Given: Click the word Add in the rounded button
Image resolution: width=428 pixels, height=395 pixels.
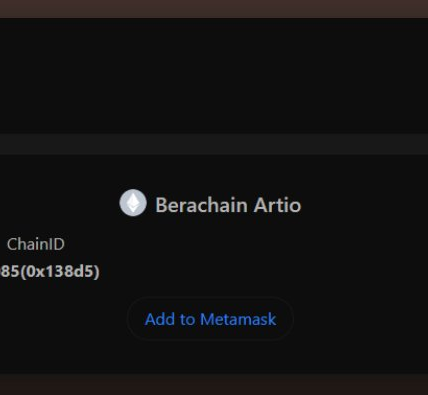Looking at the screenshot, I should pos(160,319).
